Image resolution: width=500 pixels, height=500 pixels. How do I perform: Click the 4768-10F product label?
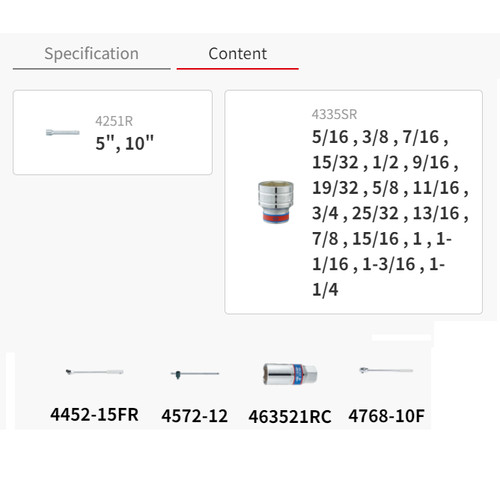click(x=386, y=416)
